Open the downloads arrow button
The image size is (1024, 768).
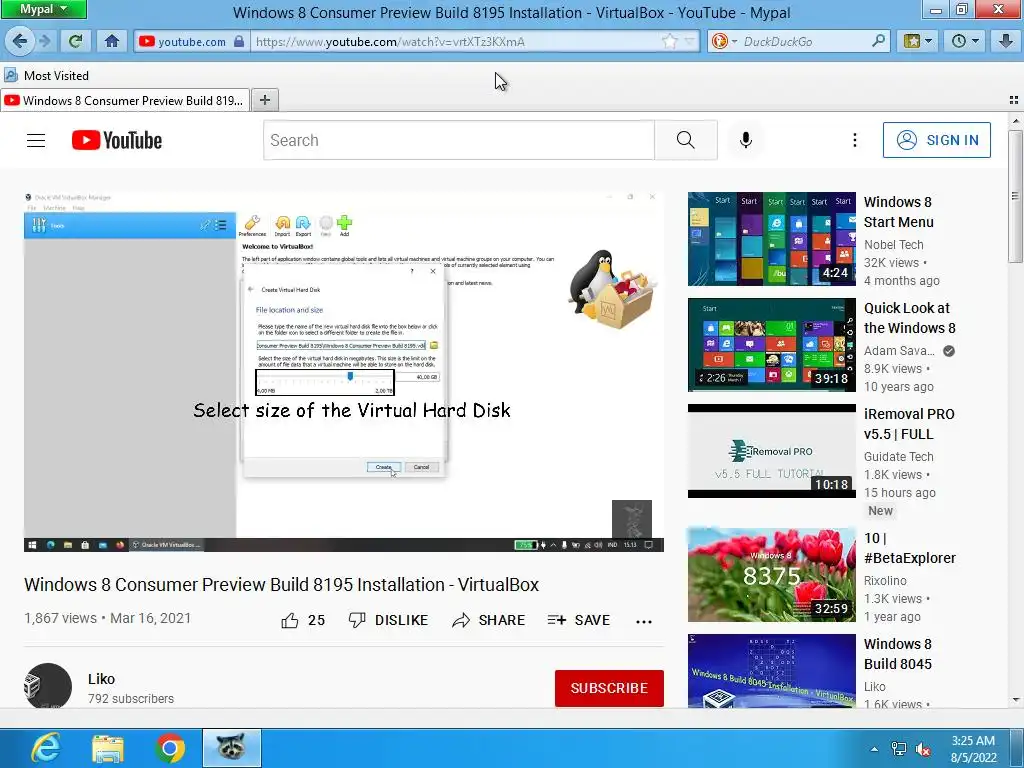pos(1006,41)
